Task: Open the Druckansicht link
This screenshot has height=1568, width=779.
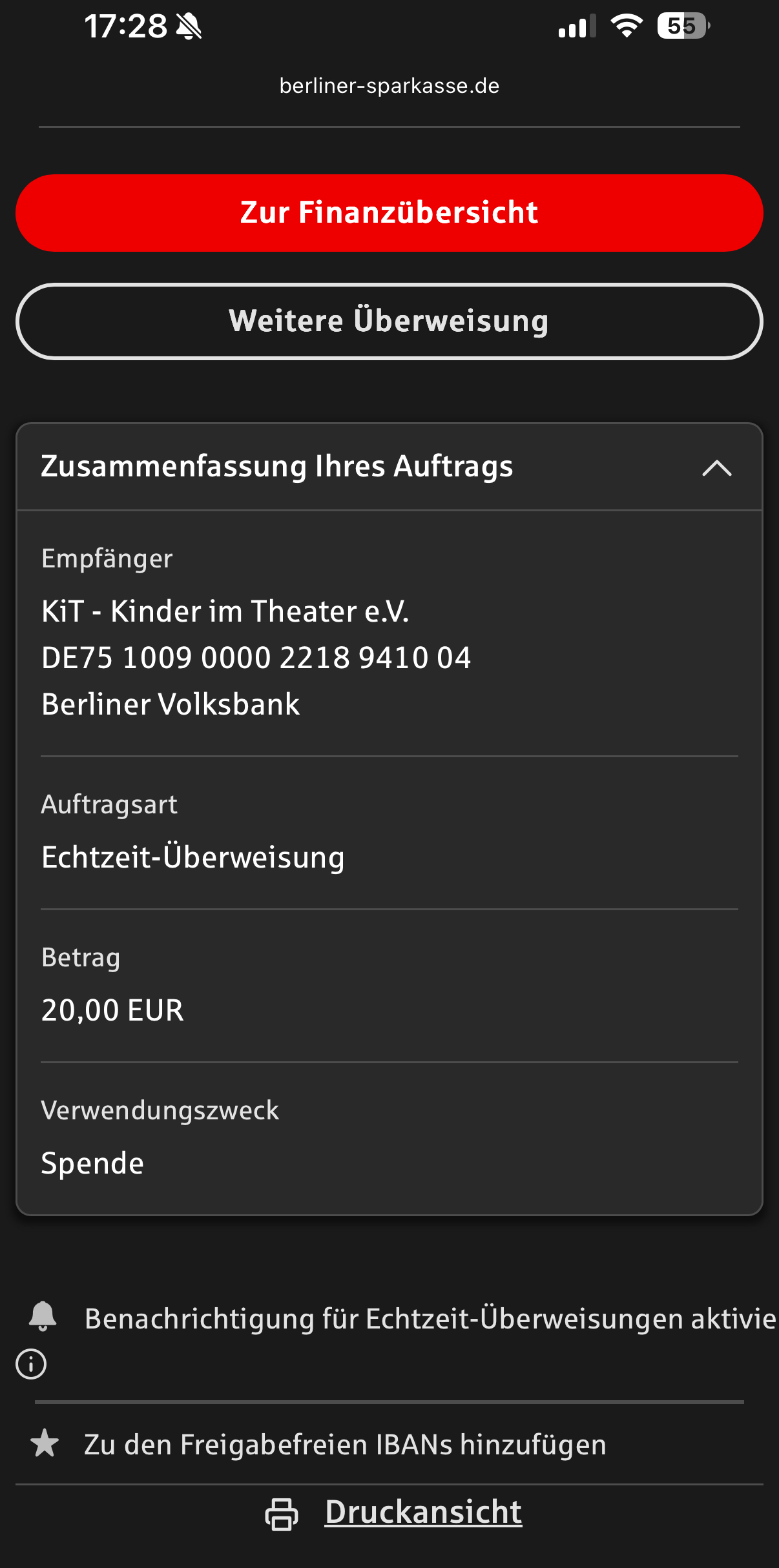Action: 423,1512
